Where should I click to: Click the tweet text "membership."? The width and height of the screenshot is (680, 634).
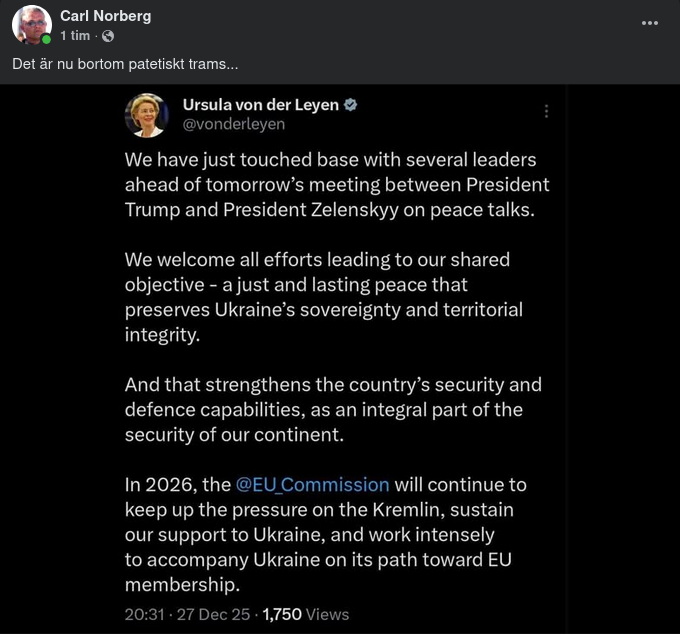pos(182,584)
